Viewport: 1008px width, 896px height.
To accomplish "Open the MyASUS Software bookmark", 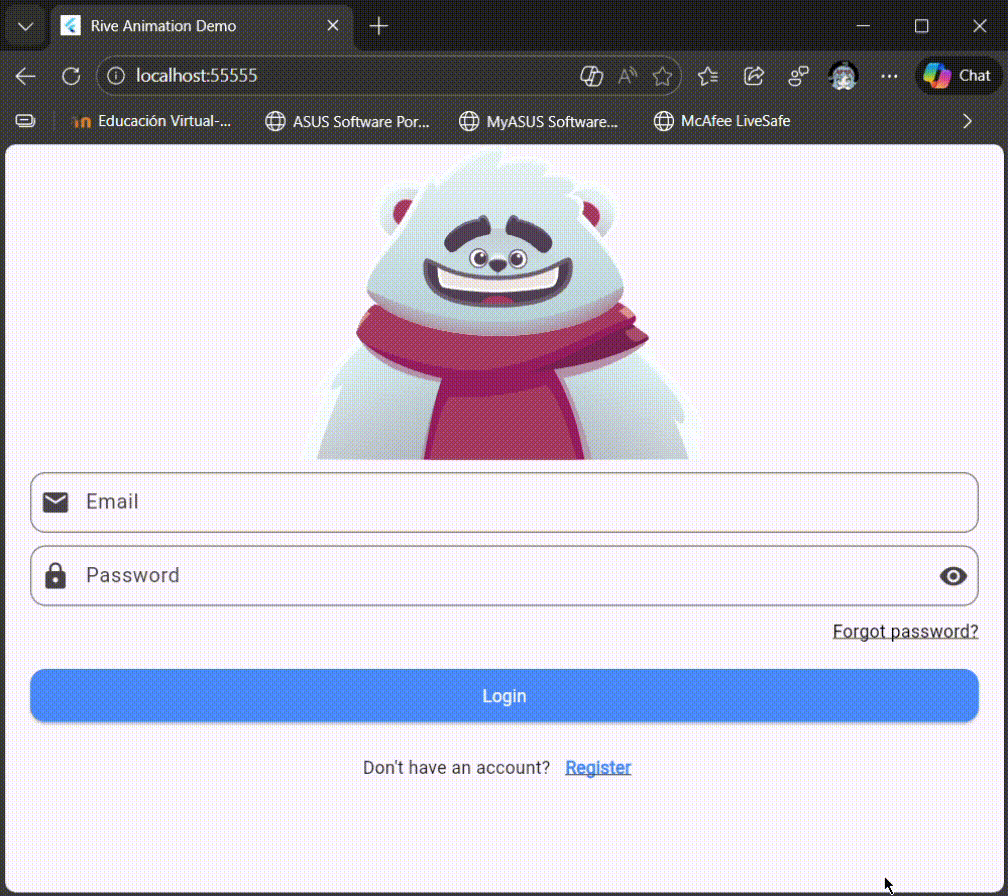I will (x=538, y=121).
